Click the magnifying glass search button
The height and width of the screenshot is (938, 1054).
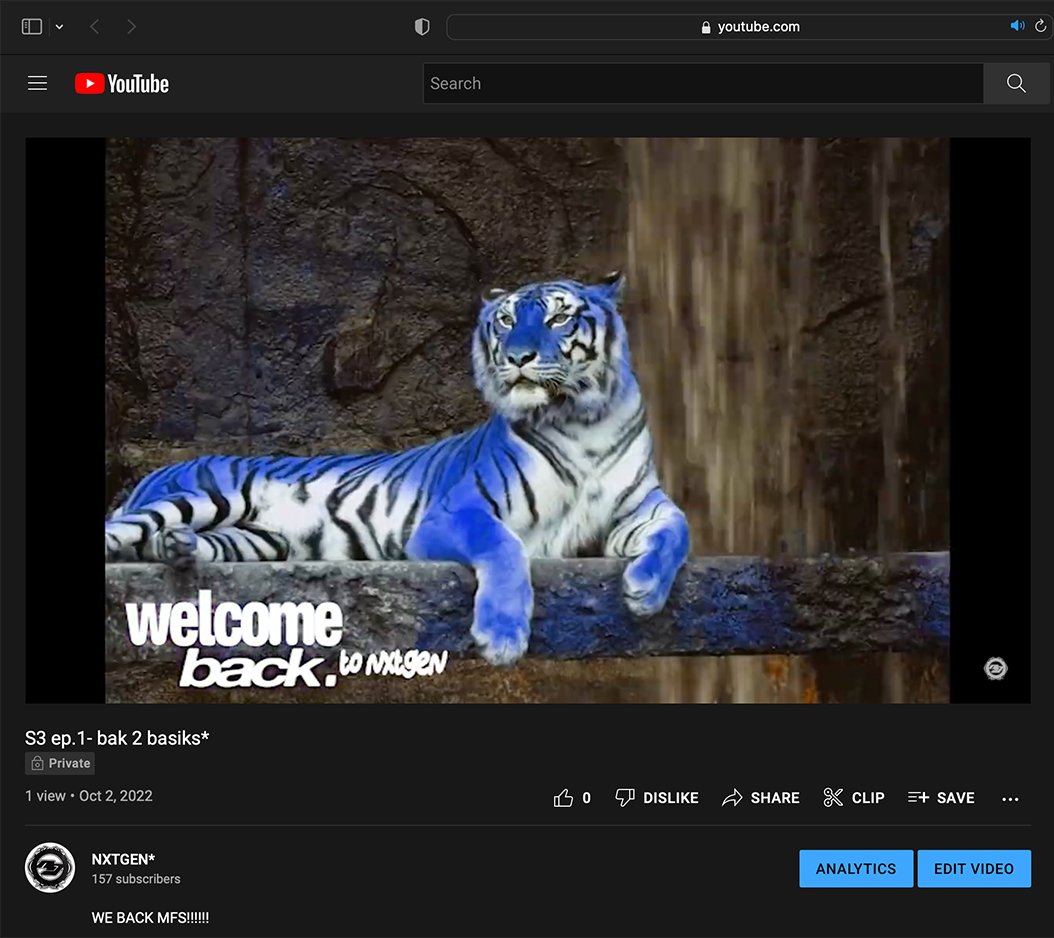click(1016, 83)
